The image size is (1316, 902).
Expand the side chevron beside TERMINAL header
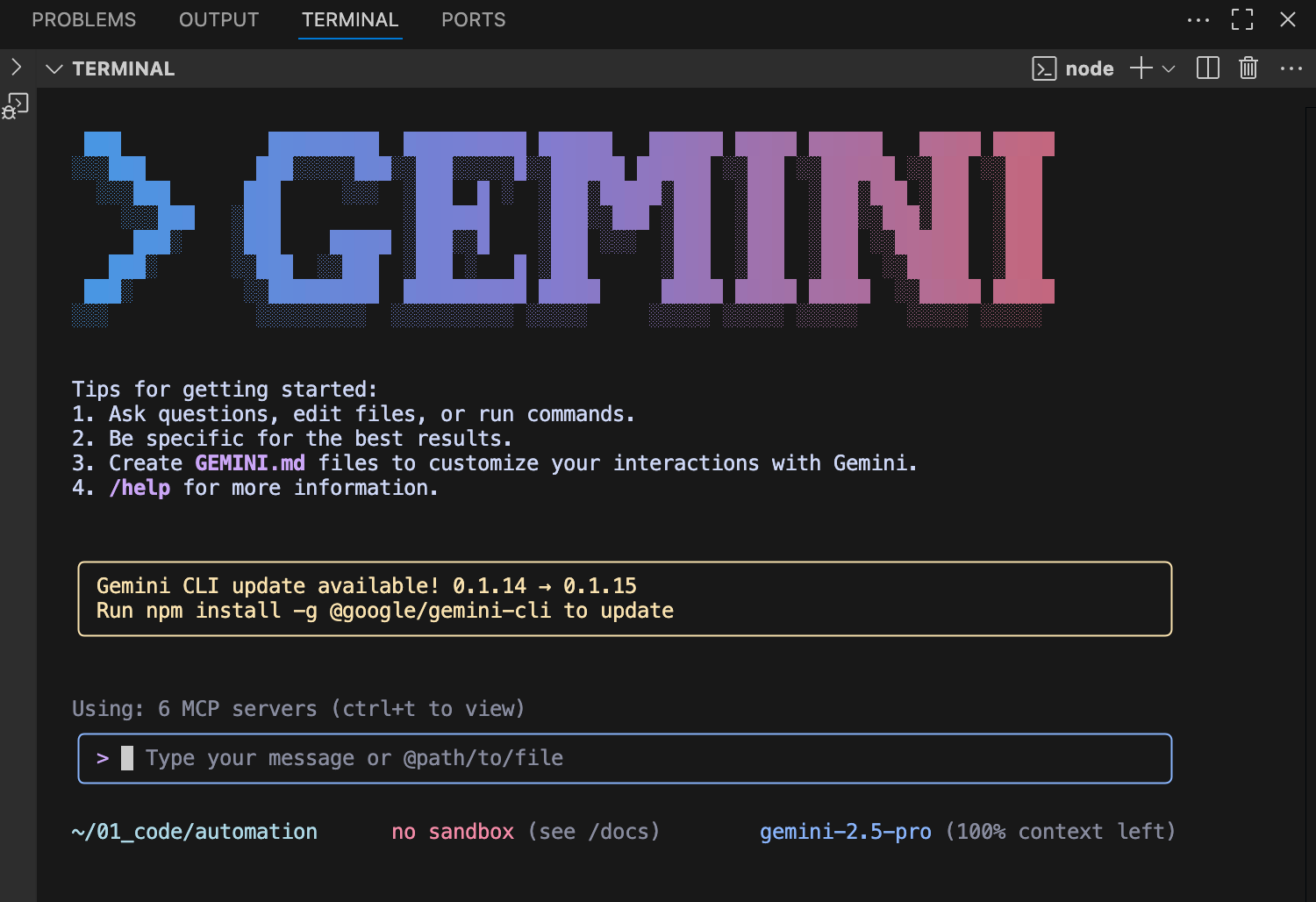click(16, 67)
